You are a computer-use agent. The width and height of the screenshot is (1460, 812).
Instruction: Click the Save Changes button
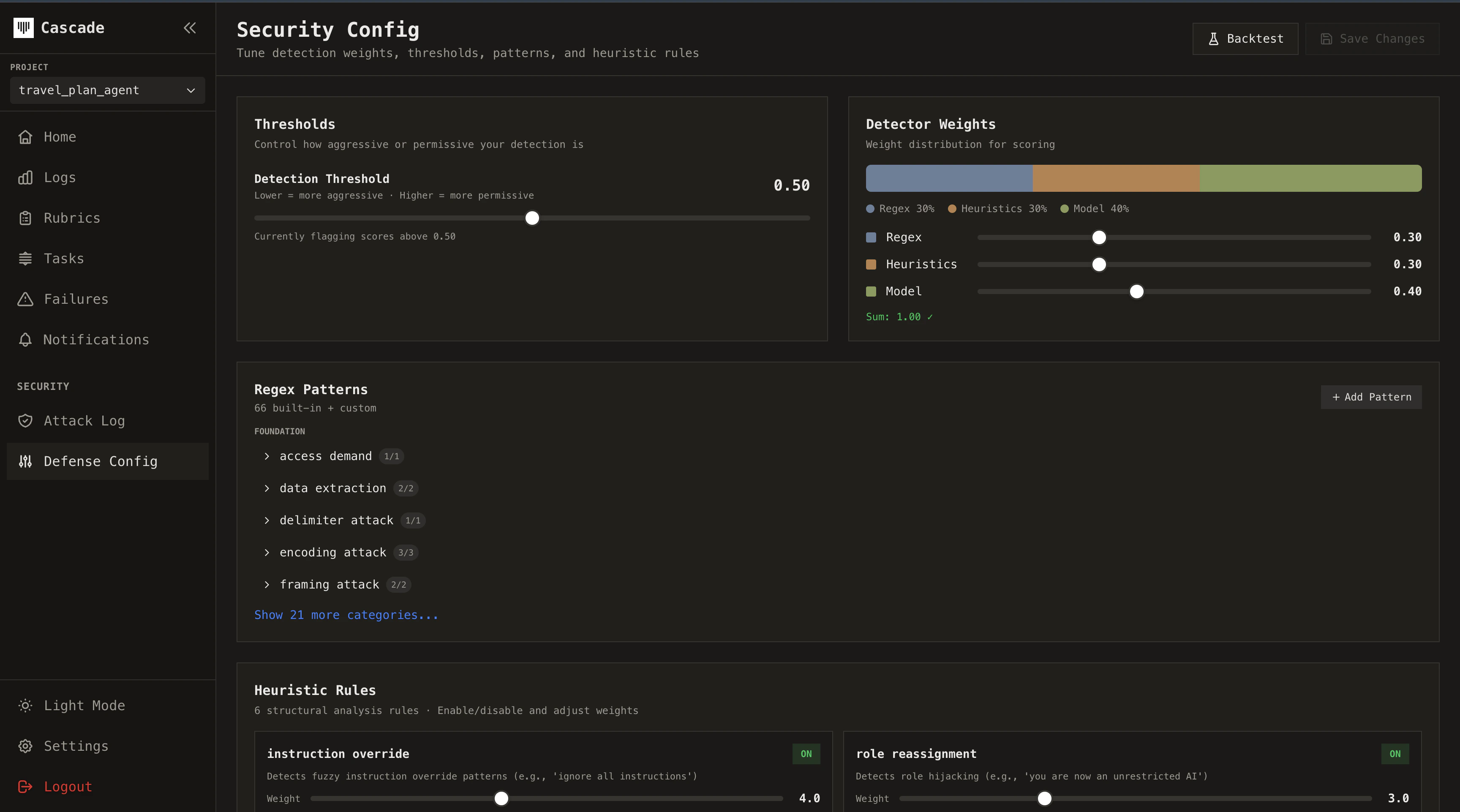(x=1372, y=38)
